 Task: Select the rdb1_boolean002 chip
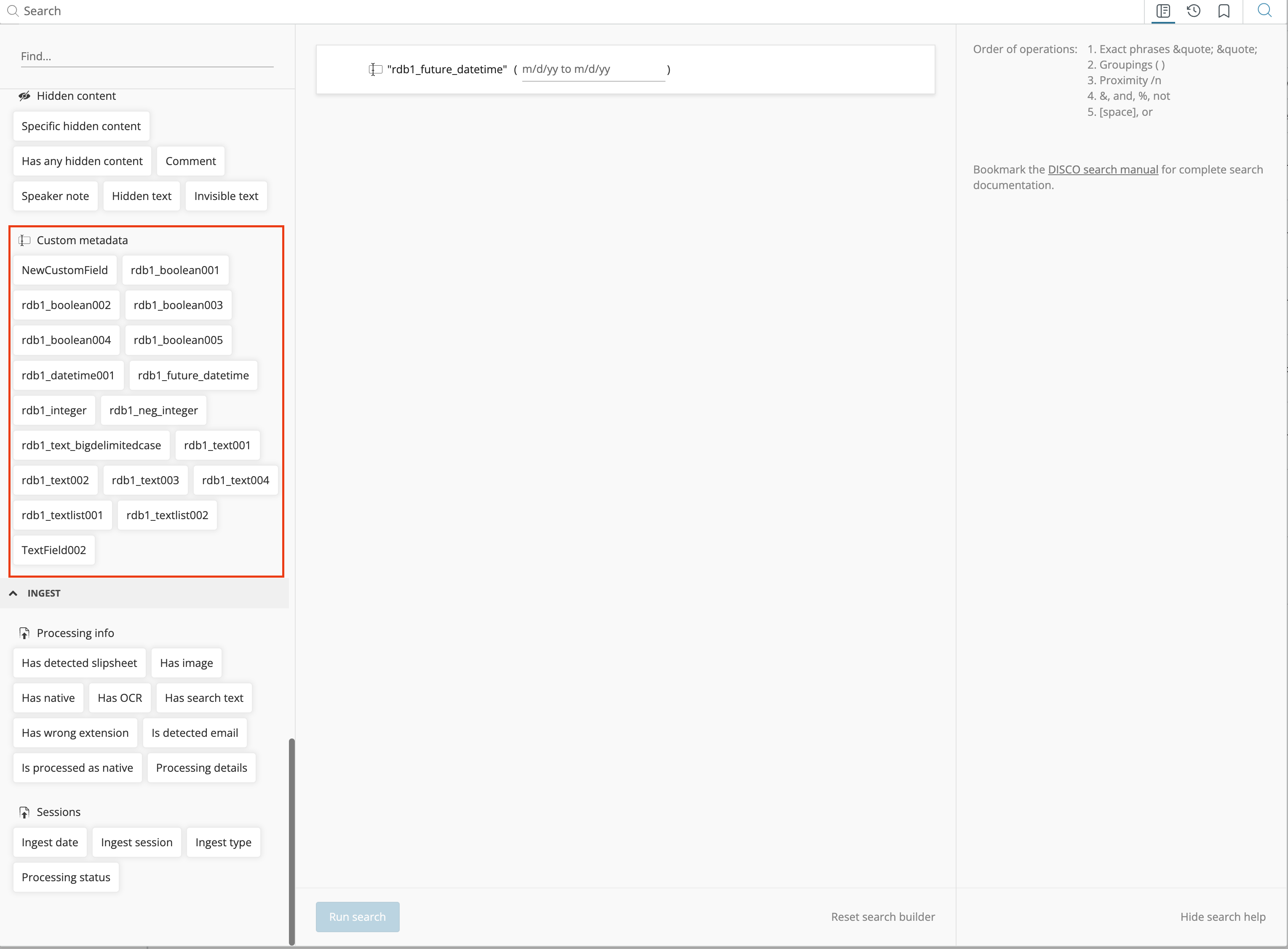tap(66, 305)
